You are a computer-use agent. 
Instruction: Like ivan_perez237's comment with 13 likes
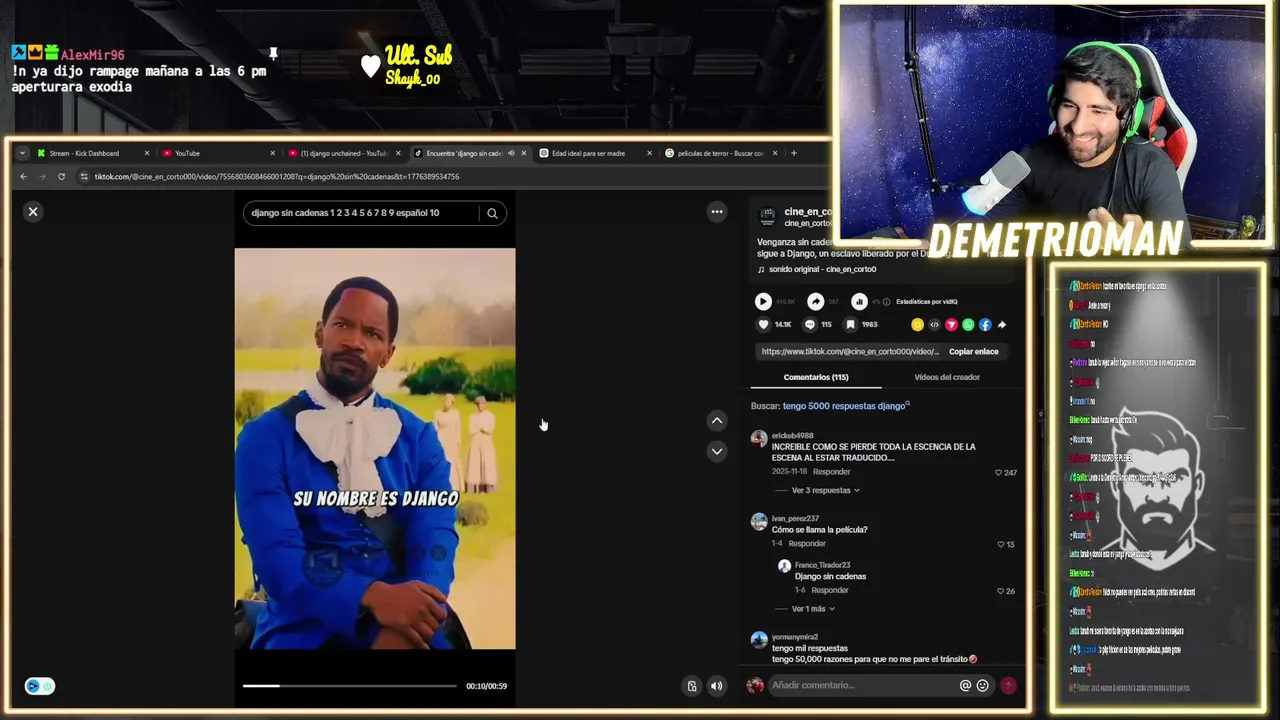tap(1001, 544)
